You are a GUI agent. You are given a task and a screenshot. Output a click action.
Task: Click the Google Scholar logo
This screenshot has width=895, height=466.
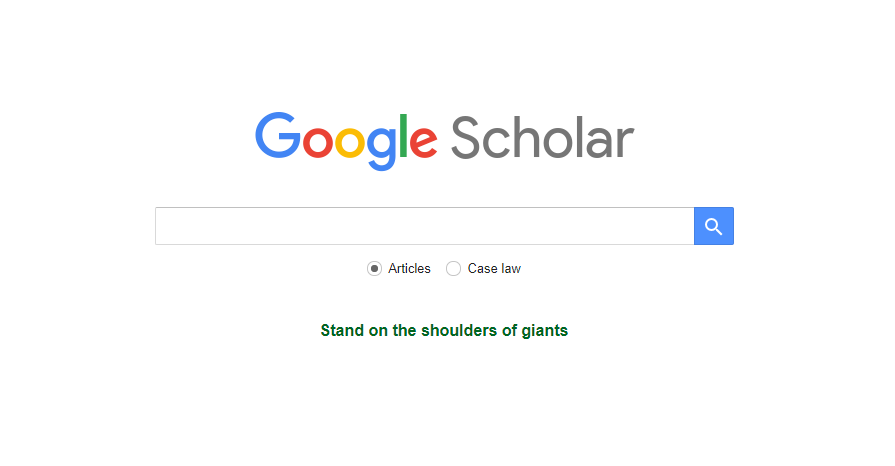[444, 140]
